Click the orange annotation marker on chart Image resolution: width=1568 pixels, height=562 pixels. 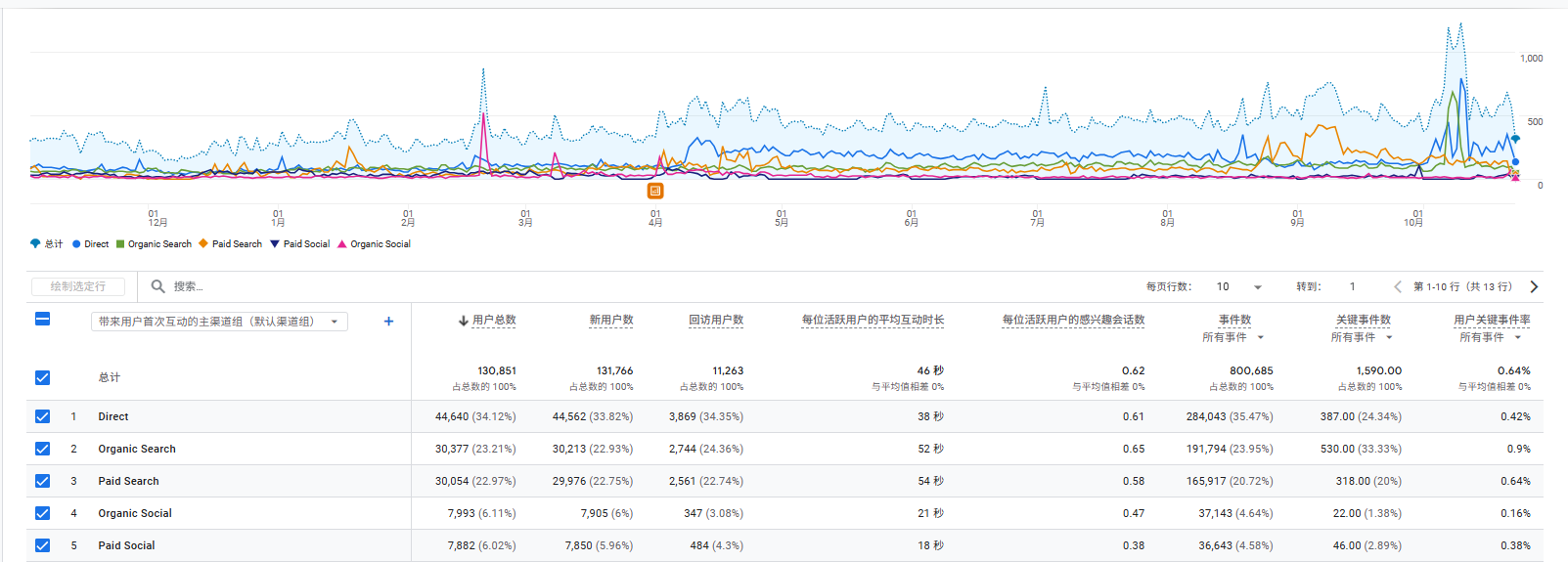[x=655, y=191]
